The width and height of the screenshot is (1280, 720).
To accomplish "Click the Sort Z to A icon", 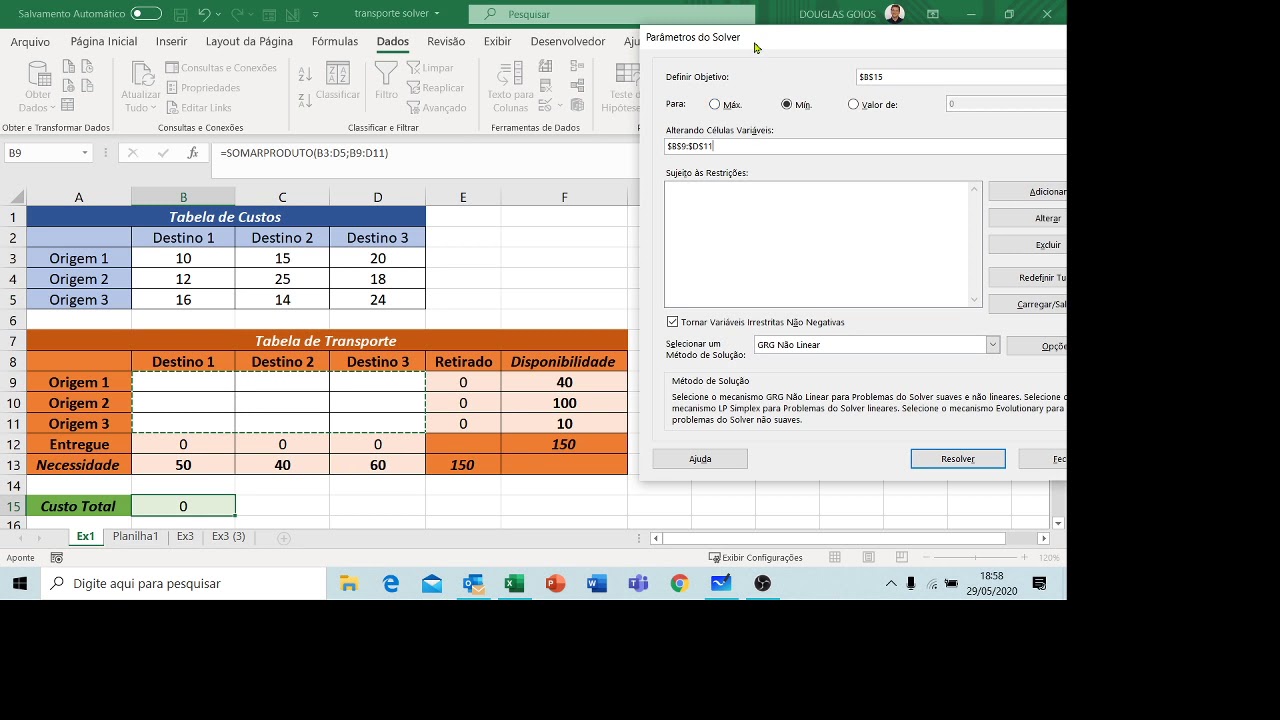I will pyautogui.click(x=305, y=99).
